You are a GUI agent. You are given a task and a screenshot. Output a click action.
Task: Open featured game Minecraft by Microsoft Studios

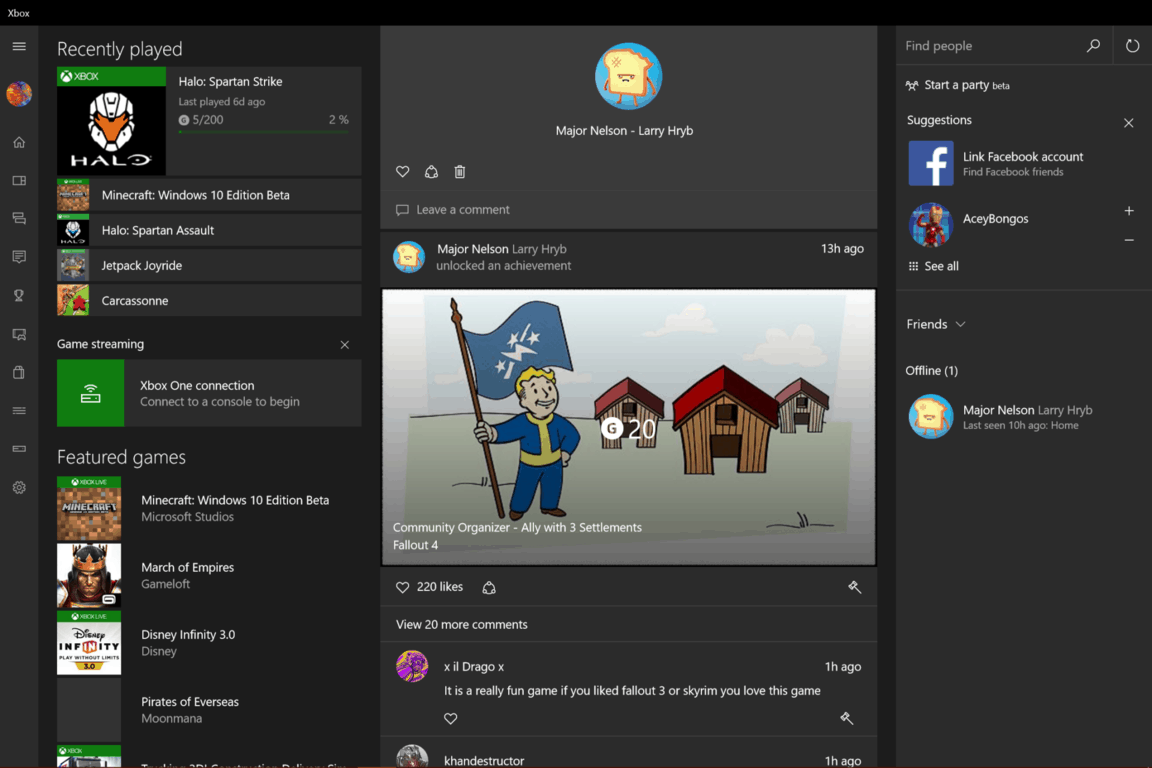coord(209,509)
